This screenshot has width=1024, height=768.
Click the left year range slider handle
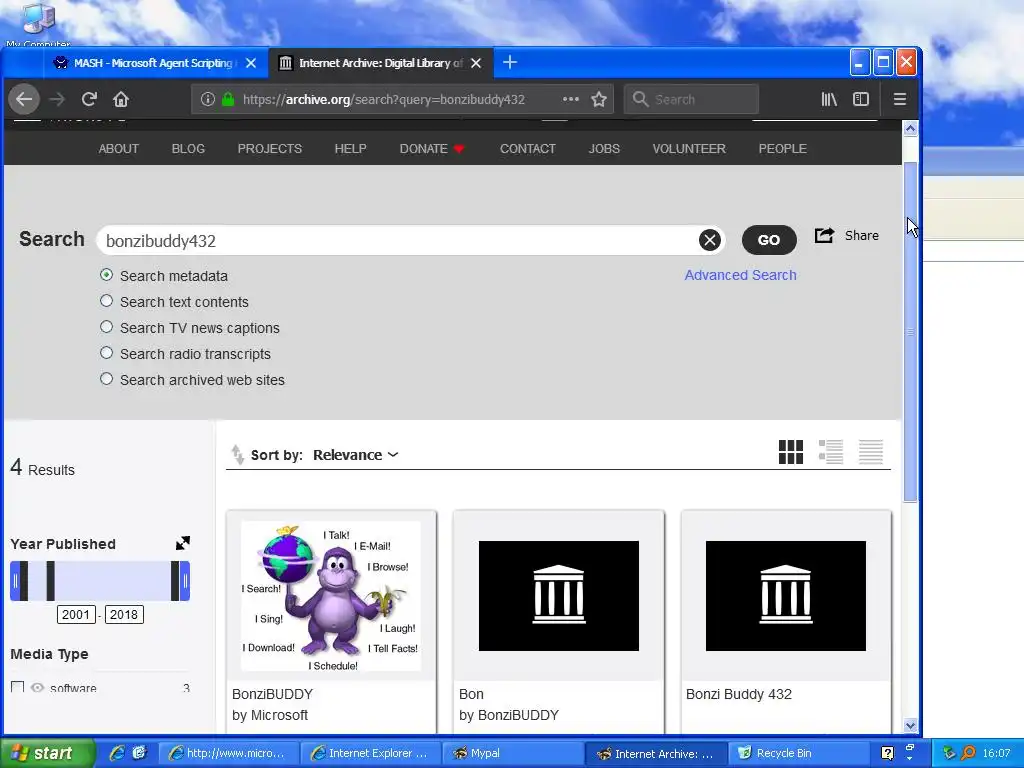pos(15,581)
